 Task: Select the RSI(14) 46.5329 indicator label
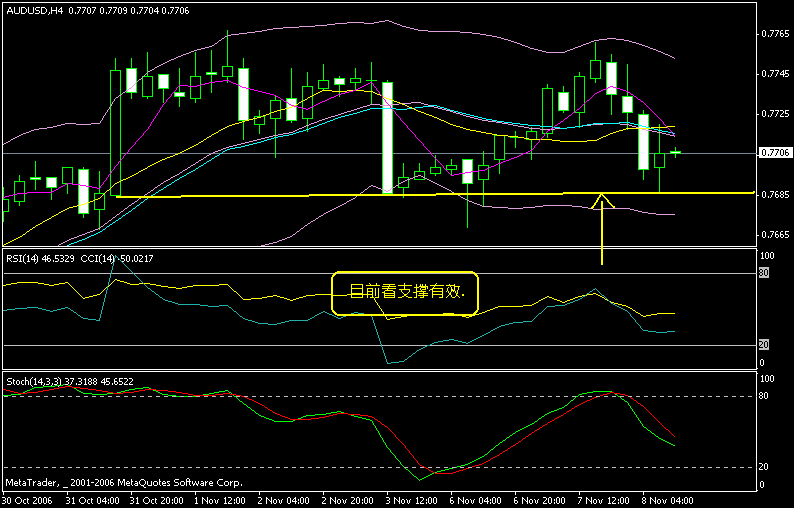40,259
